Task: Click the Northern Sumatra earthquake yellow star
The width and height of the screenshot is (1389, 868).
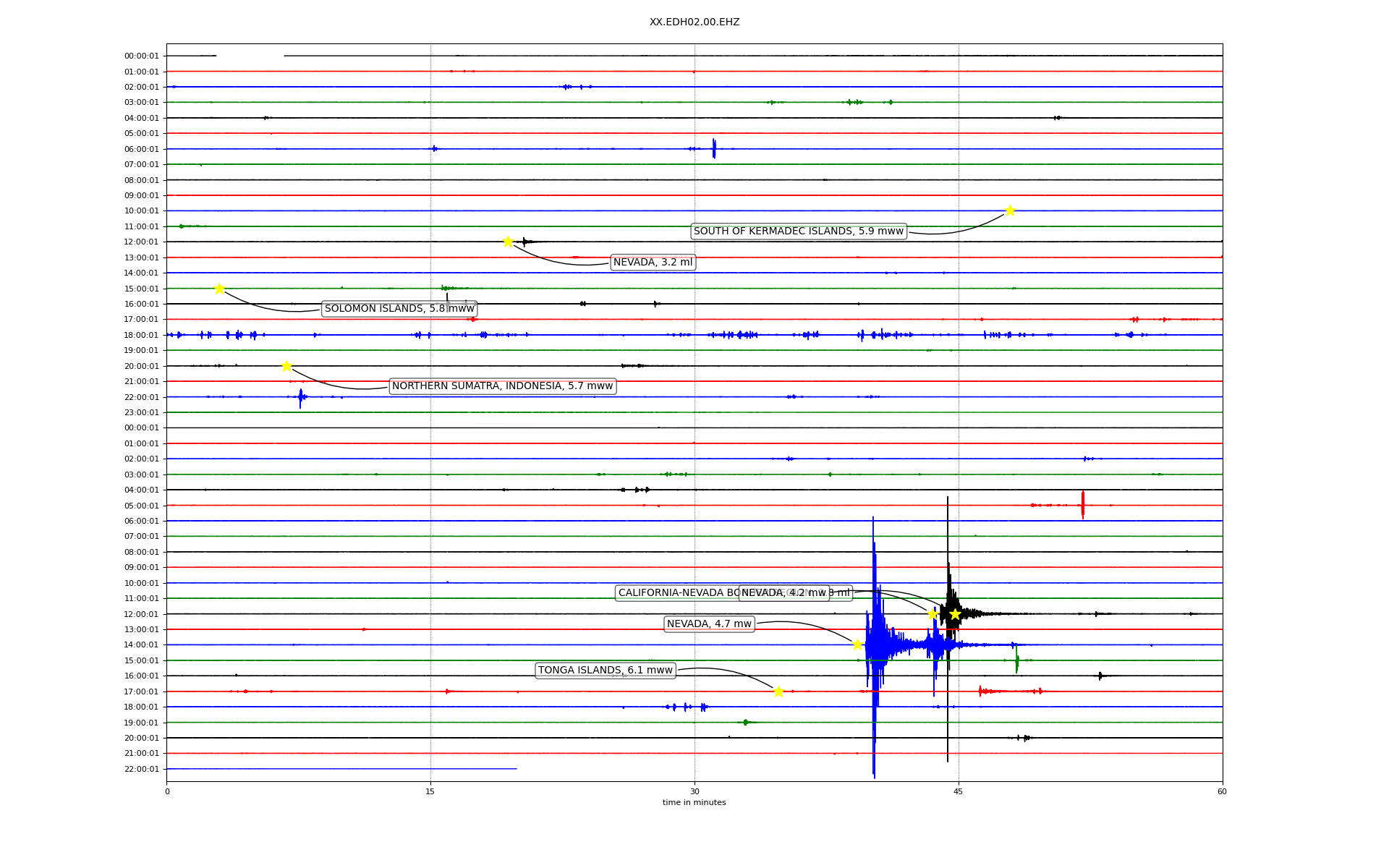Action: (x=286, y=366)
